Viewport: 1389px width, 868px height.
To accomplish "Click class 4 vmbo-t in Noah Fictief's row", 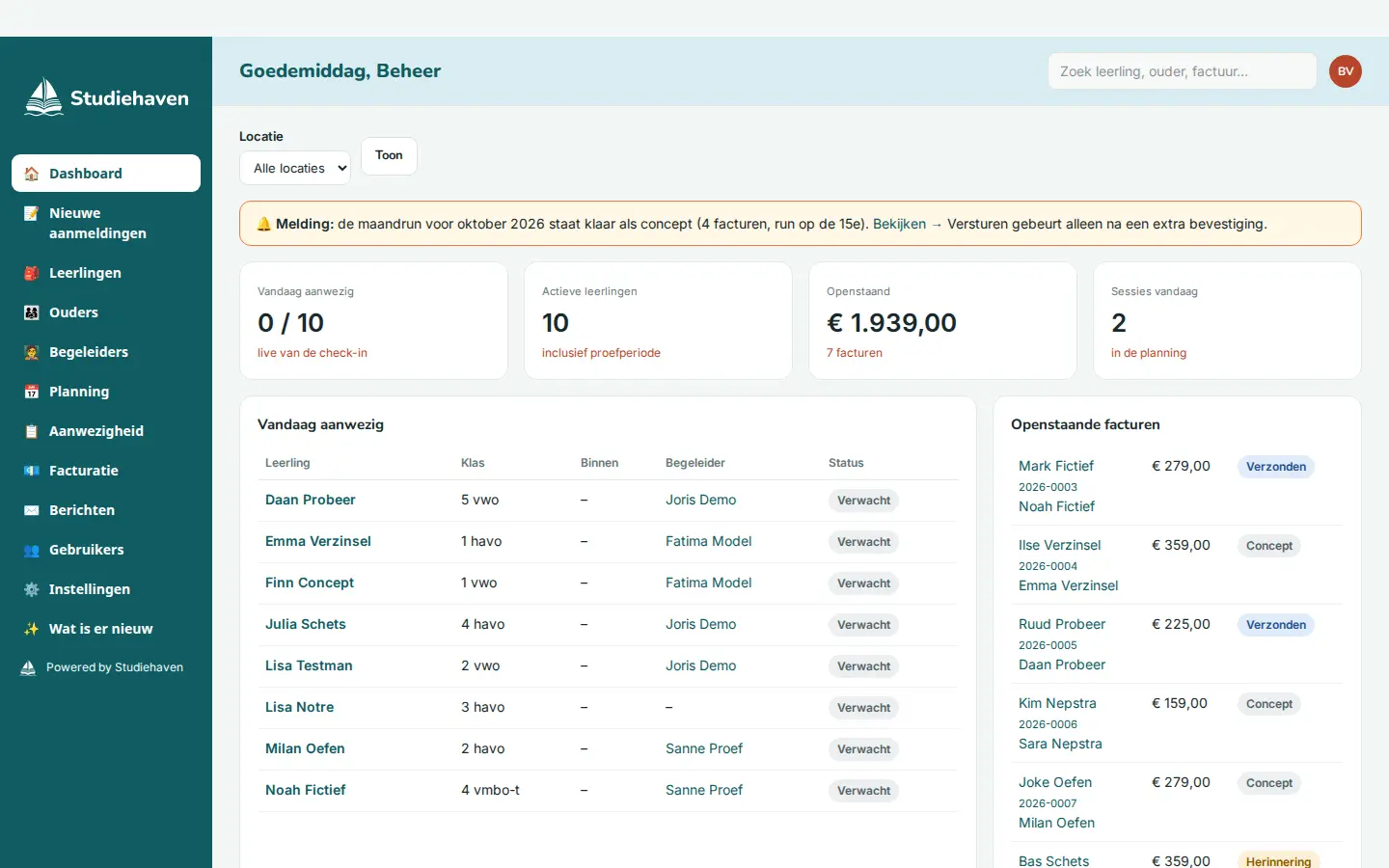I will point(490,790).
